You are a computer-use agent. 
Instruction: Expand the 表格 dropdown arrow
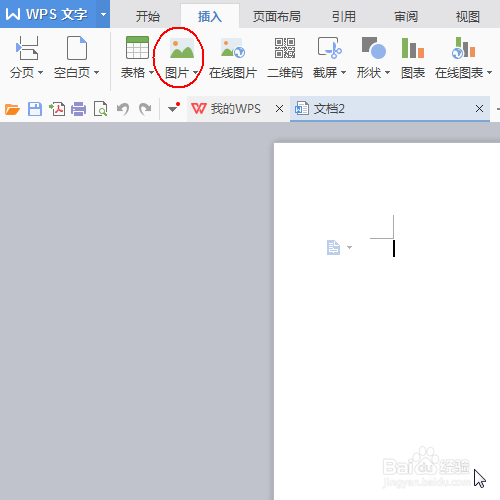[151, 72]
